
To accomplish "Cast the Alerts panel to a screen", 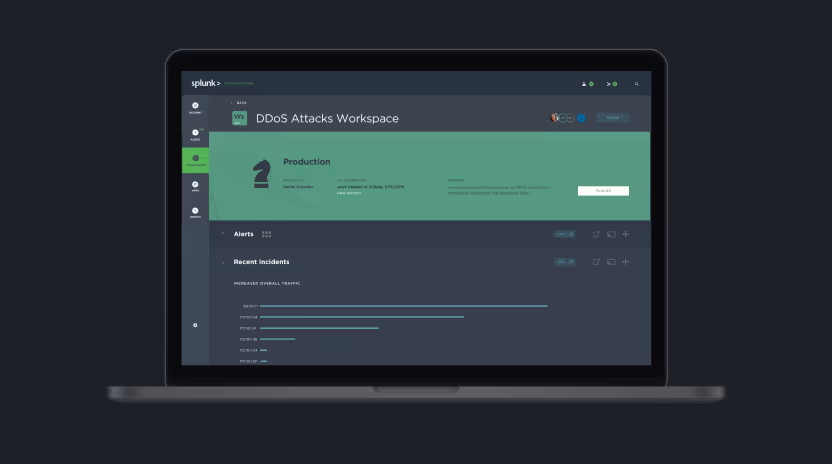I will tap(611, 234).
